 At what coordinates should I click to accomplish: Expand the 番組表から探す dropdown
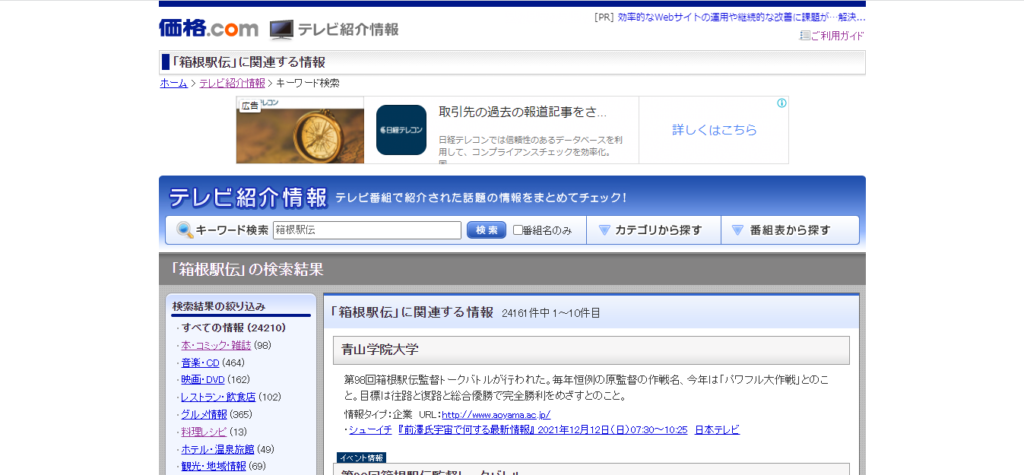(x=790, y=230)
